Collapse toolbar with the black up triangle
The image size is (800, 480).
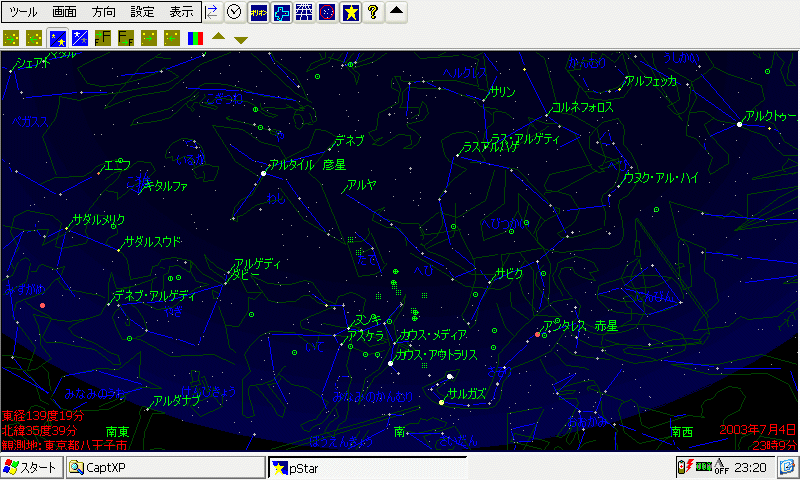tap(397, 12)
